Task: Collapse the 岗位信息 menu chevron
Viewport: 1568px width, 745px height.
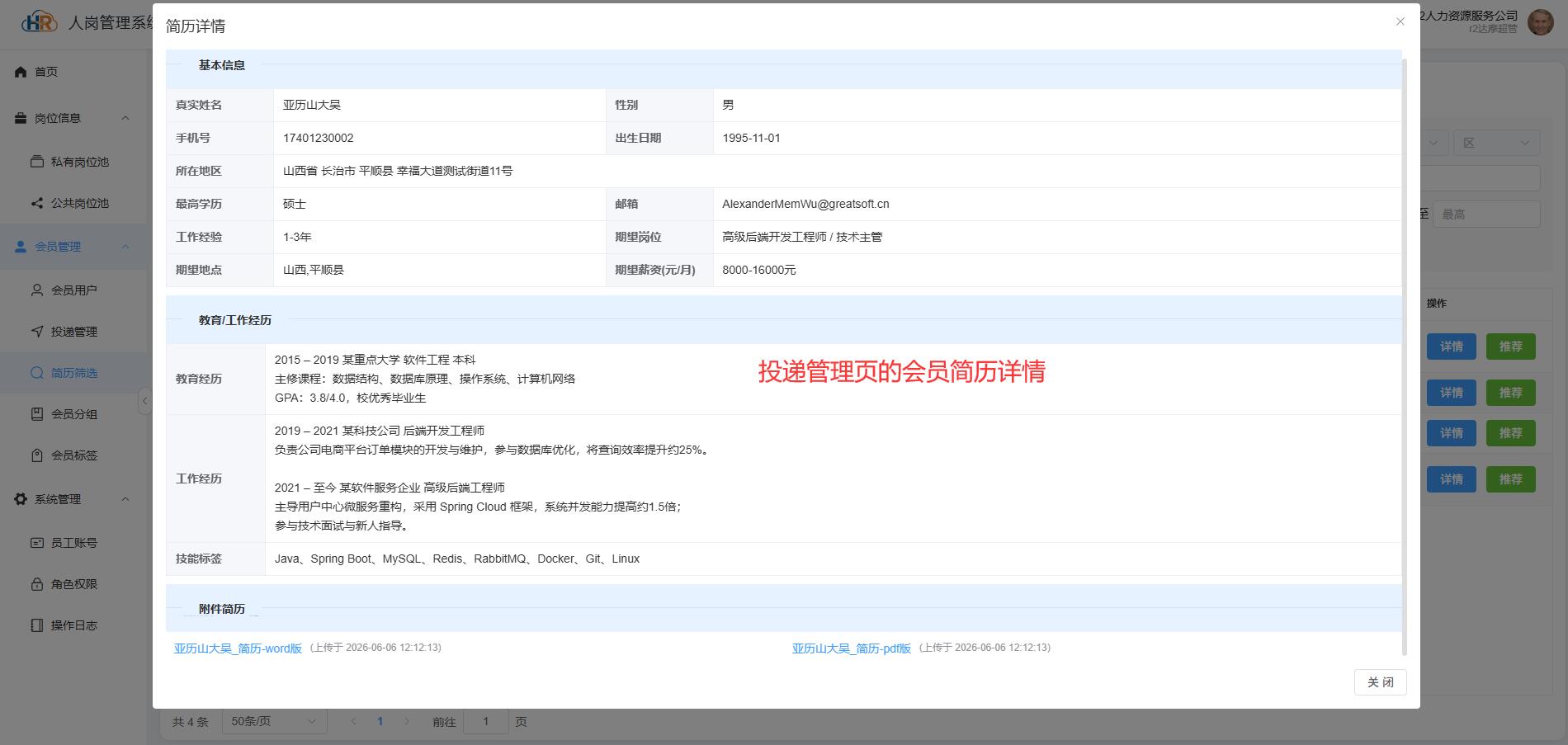Action: tap(125, 118)
